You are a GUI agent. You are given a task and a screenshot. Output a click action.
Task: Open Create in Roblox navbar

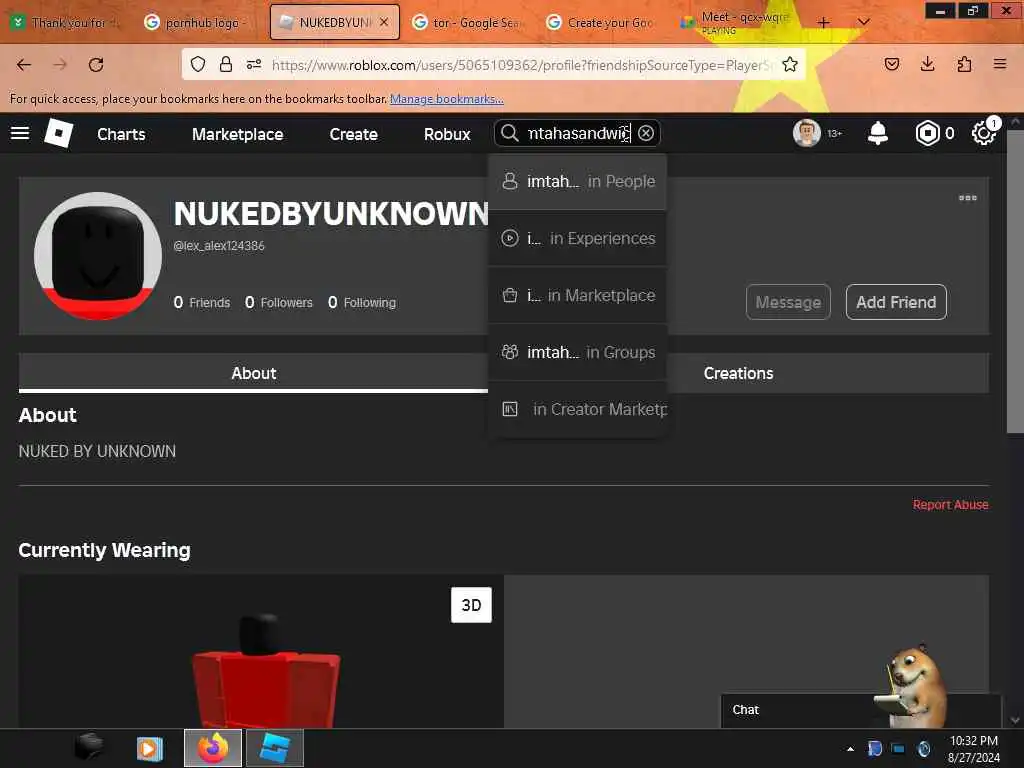pyautogui.click(x=353, y=134)
